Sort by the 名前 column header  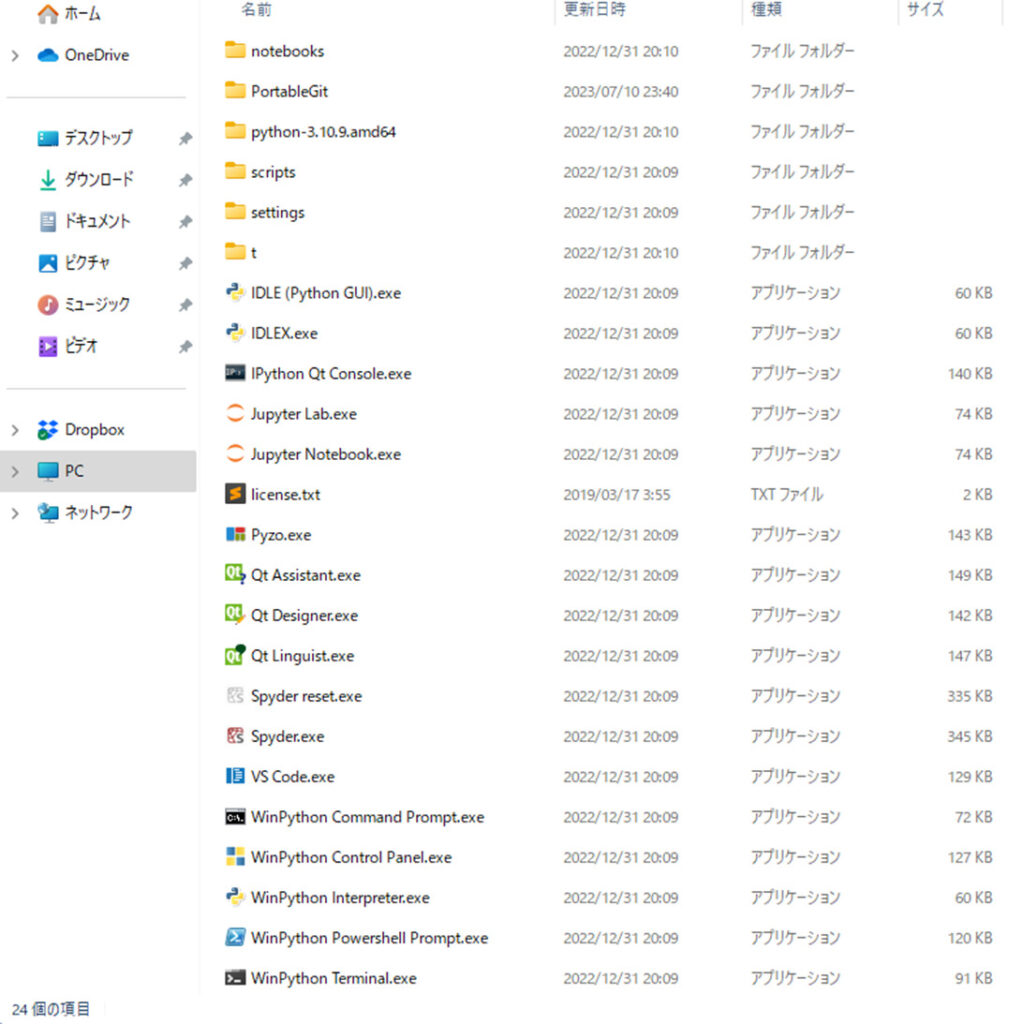(257, 10)
